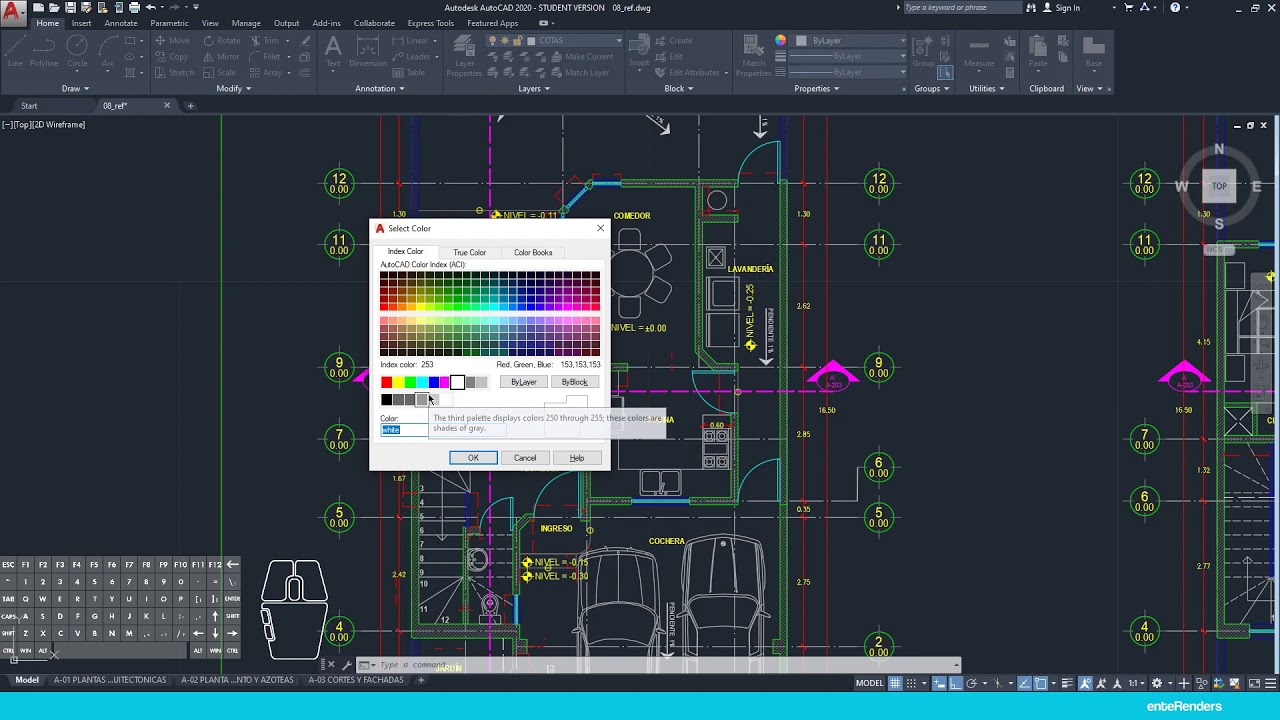Click the keyword search box in title bar
This screenshot has height=720, width=1280.
click(x=961, y=8)
